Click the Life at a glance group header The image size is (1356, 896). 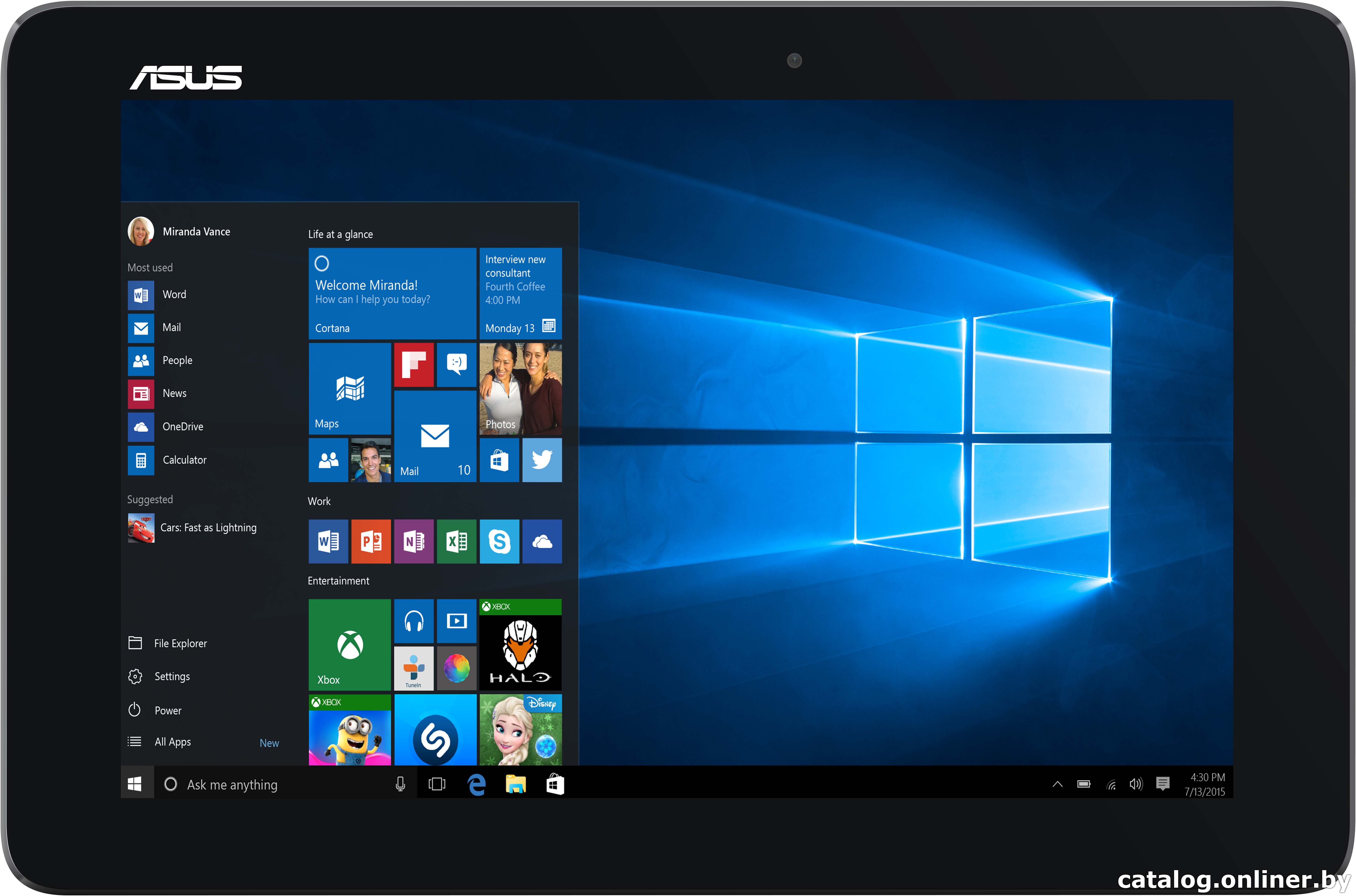[x=340, y=234]
